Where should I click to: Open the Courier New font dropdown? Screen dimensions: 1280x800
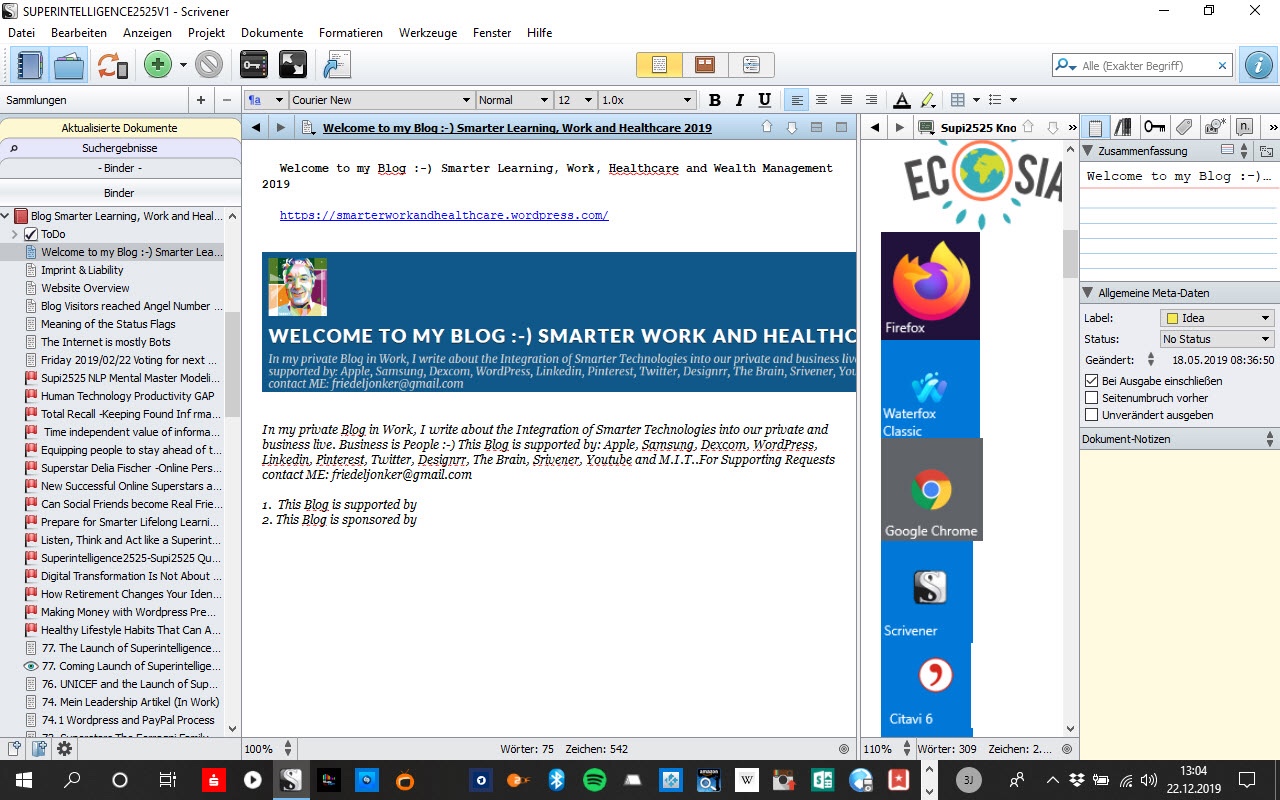point(466,100)
